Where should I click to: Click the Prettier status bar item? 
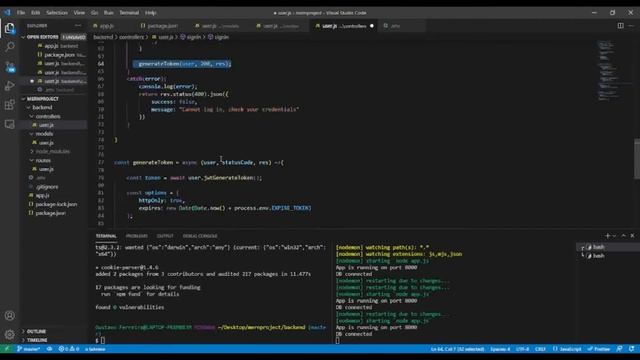tap(599, 349)
